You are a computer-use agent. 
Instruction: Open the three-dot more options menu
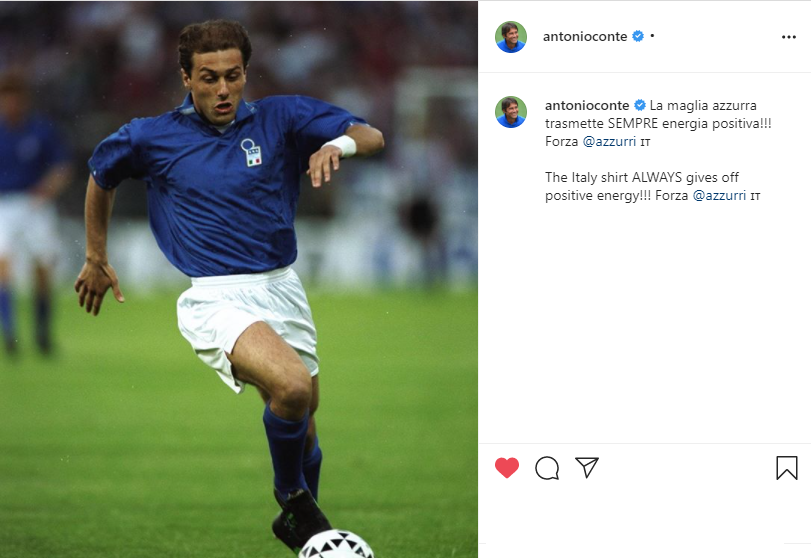point(789,37)
